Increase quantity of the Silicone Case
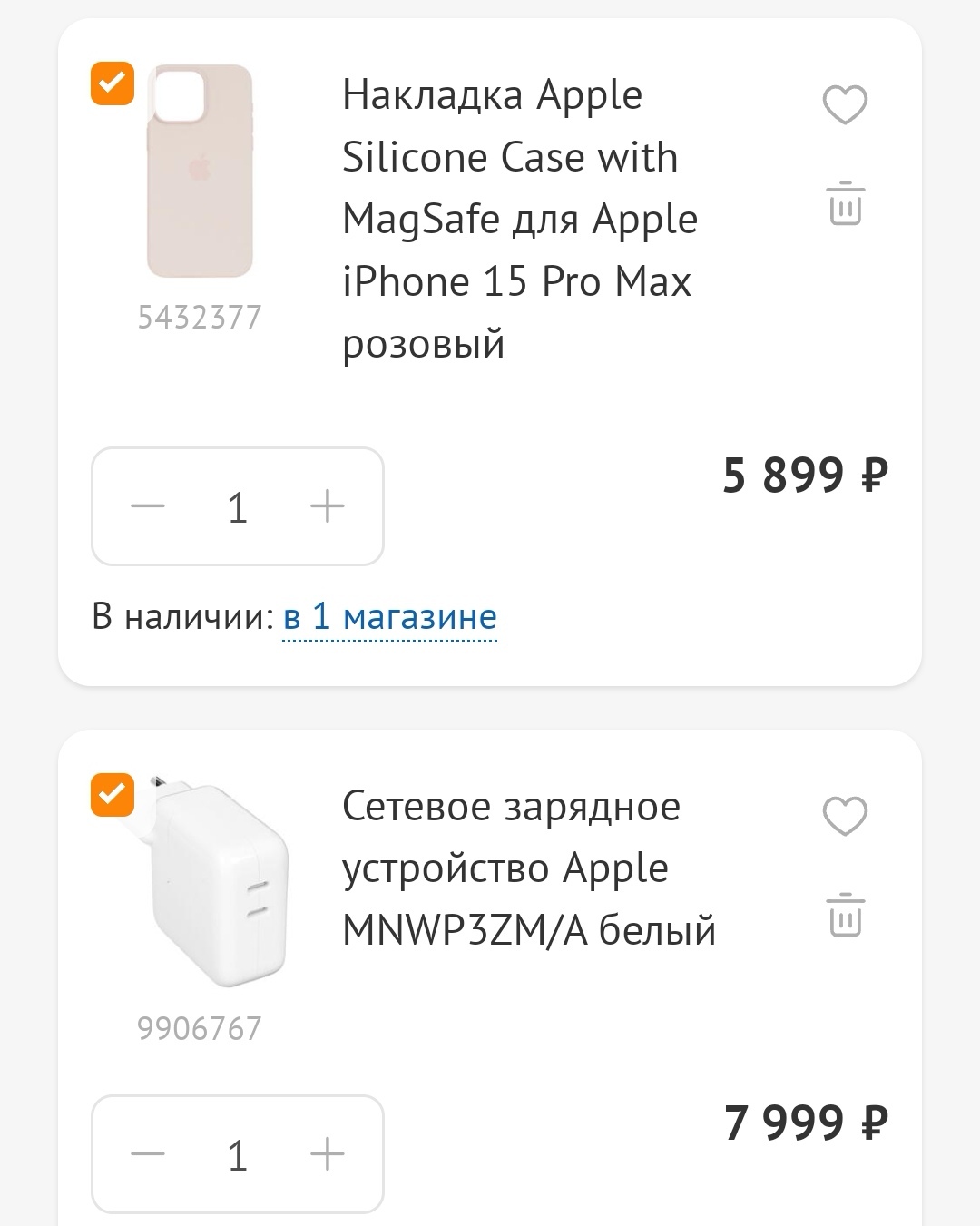This screenshot has width=980, height=1226. (x=328, y=506)
